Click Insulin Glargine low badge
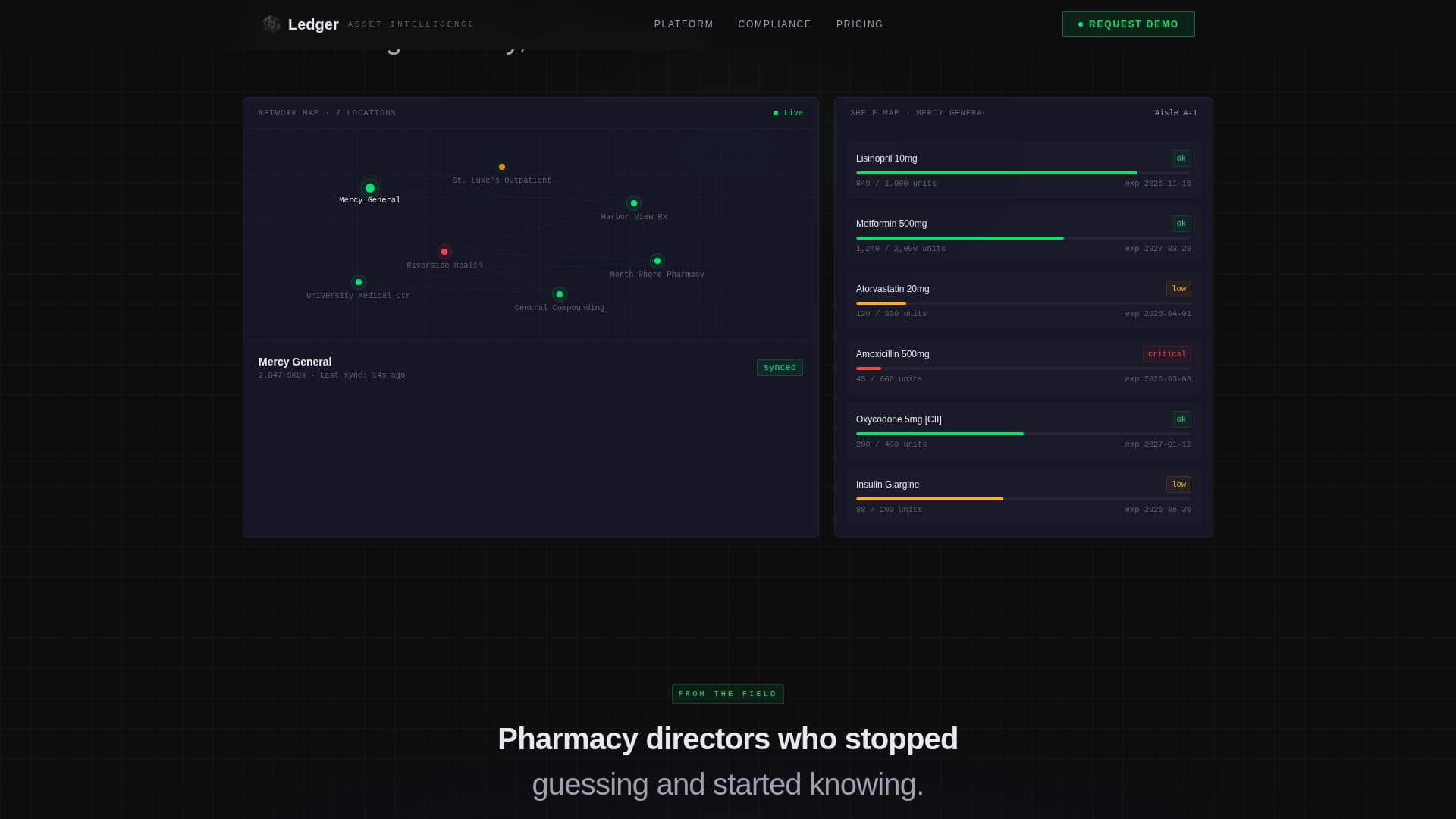 [1178, 485]
